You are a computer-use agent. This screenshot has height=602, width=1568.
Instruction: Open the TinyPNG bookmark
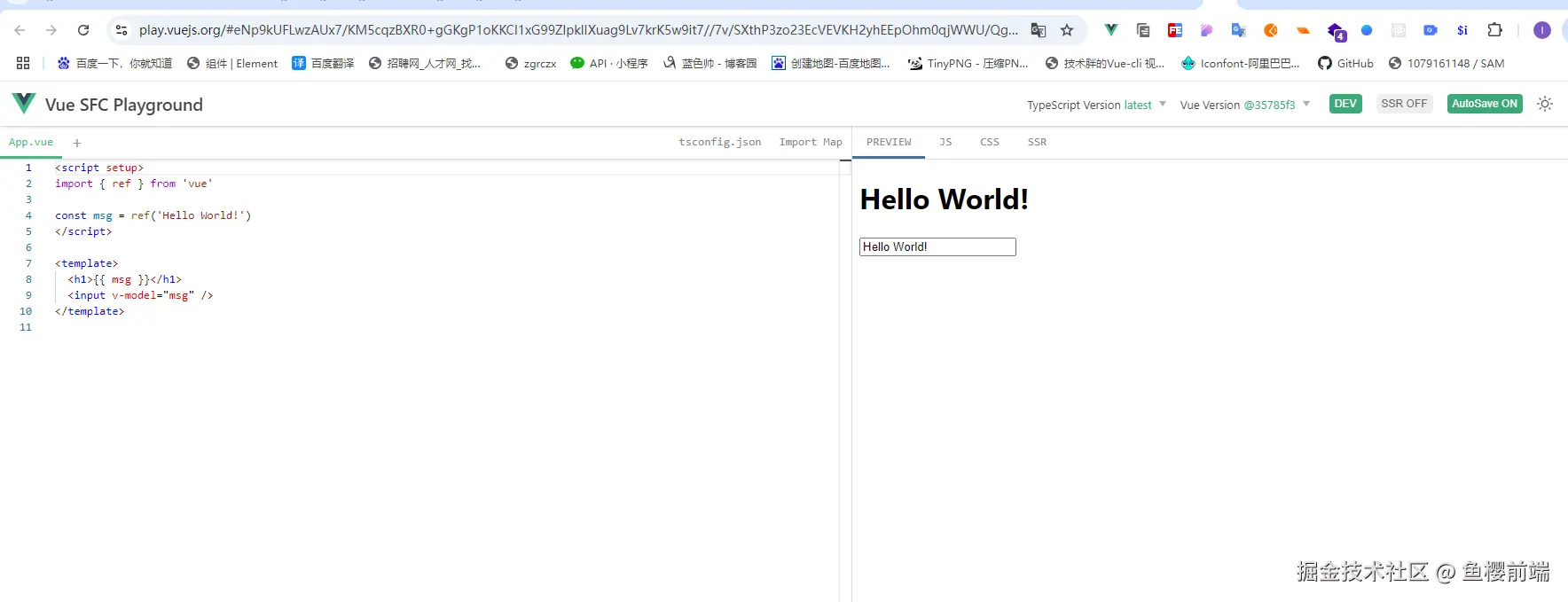[x=968, y=63]
